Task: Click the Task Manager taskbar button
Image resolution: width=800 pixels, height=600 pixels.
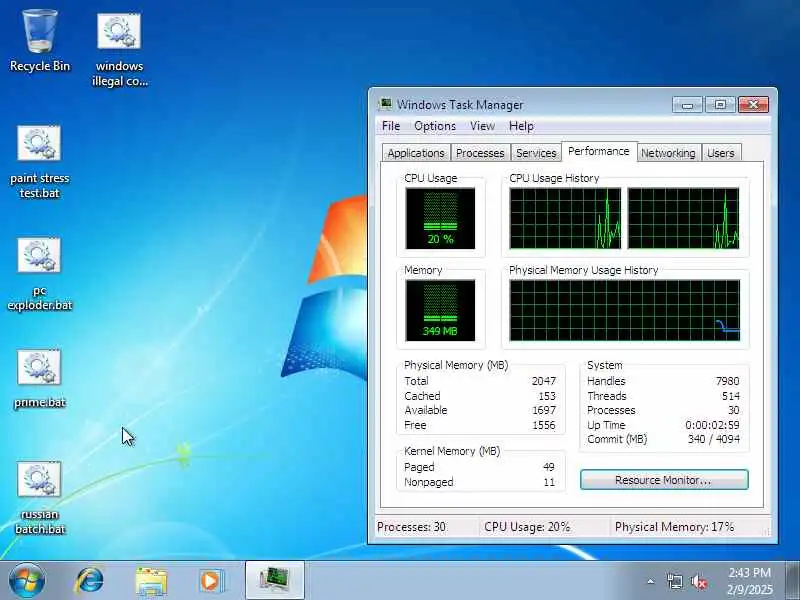Action: pos(275,580)
